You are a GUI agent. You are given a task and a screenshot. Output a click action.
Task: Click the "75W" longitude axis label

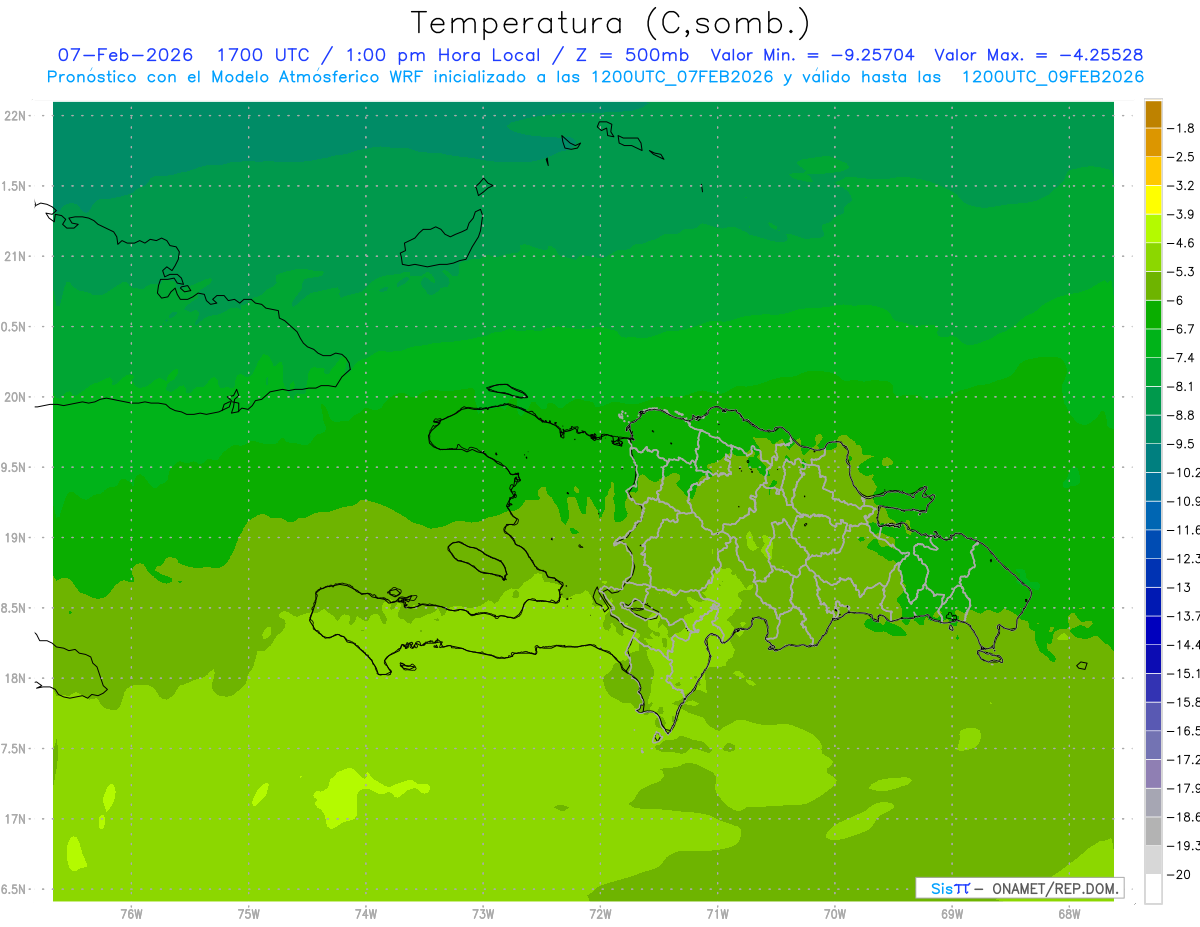249,914
